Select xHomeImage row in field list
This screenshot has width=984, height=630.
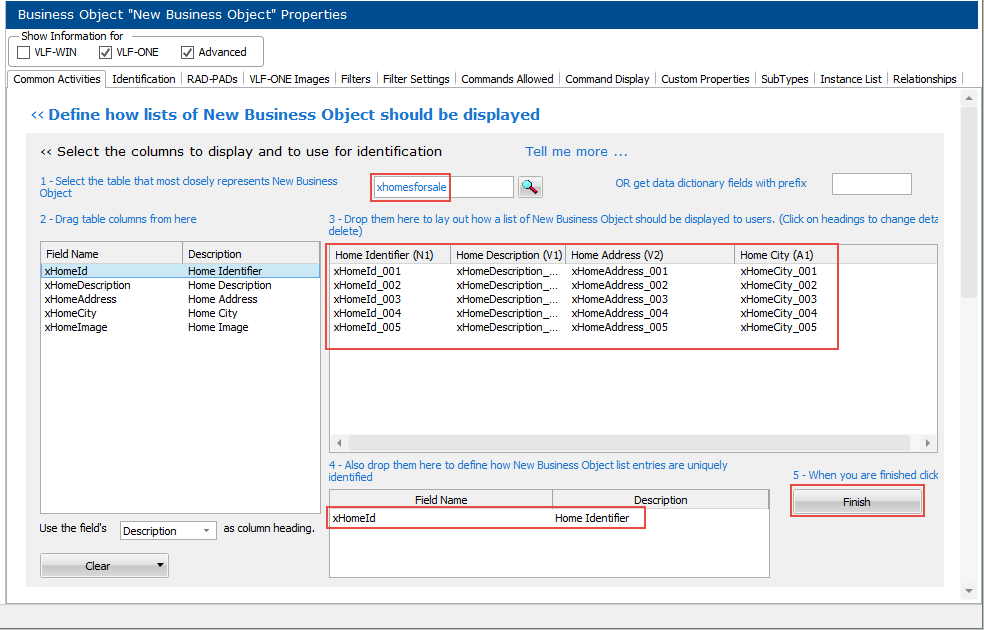[76, 327]
